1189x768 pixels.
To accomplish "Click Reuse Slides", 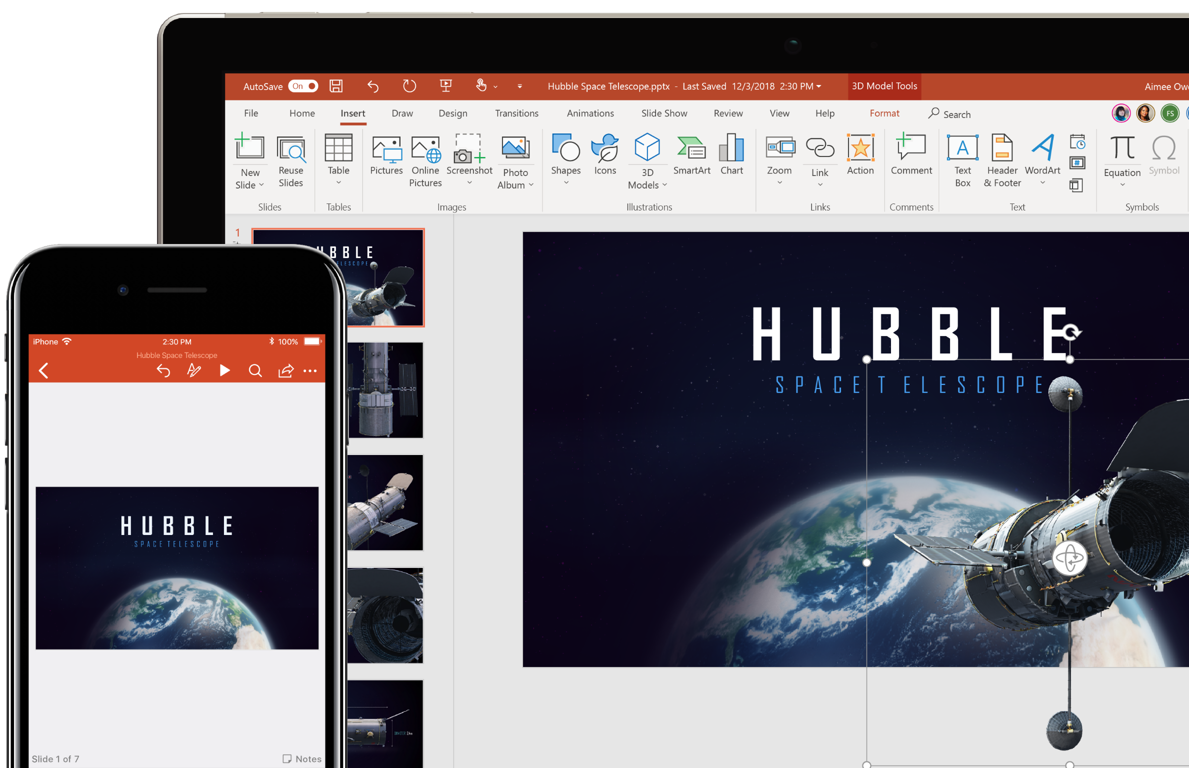I will coord(290,161).
